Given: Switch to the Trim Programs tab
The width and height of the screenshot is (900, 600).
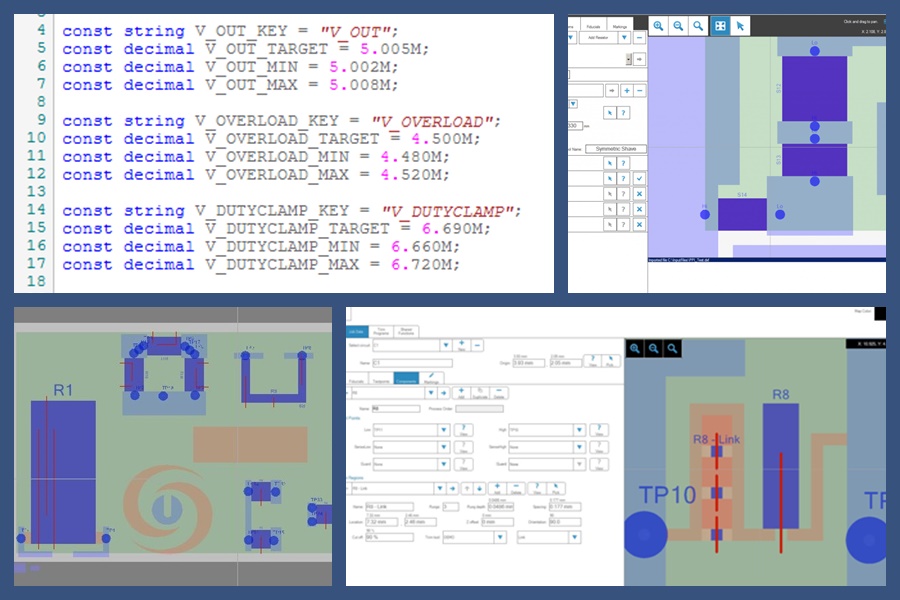Looking at the screenshot, I should (381, 331).
